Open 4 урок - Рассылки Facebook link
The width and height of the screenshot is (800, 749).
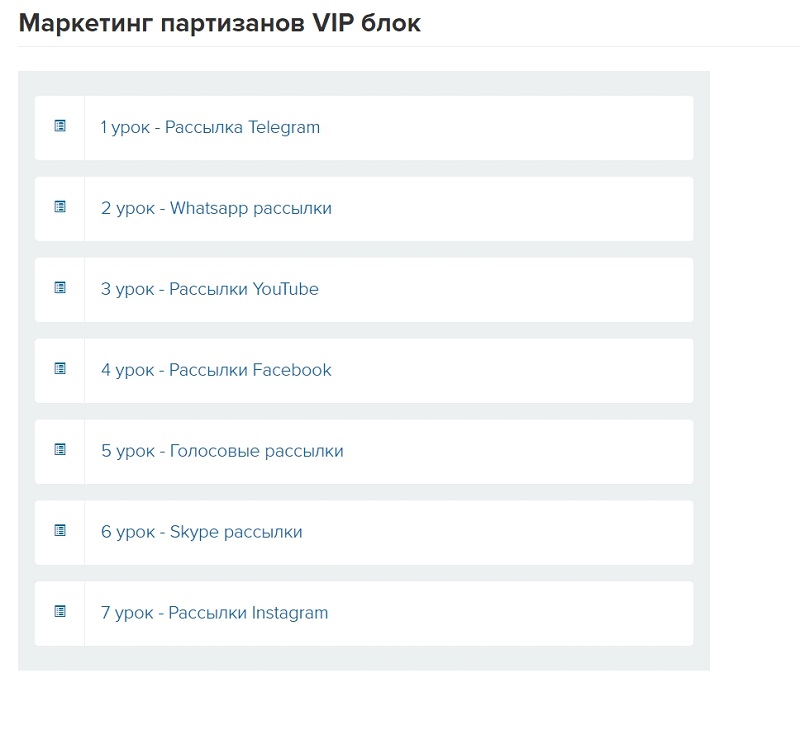coord(216,371)
